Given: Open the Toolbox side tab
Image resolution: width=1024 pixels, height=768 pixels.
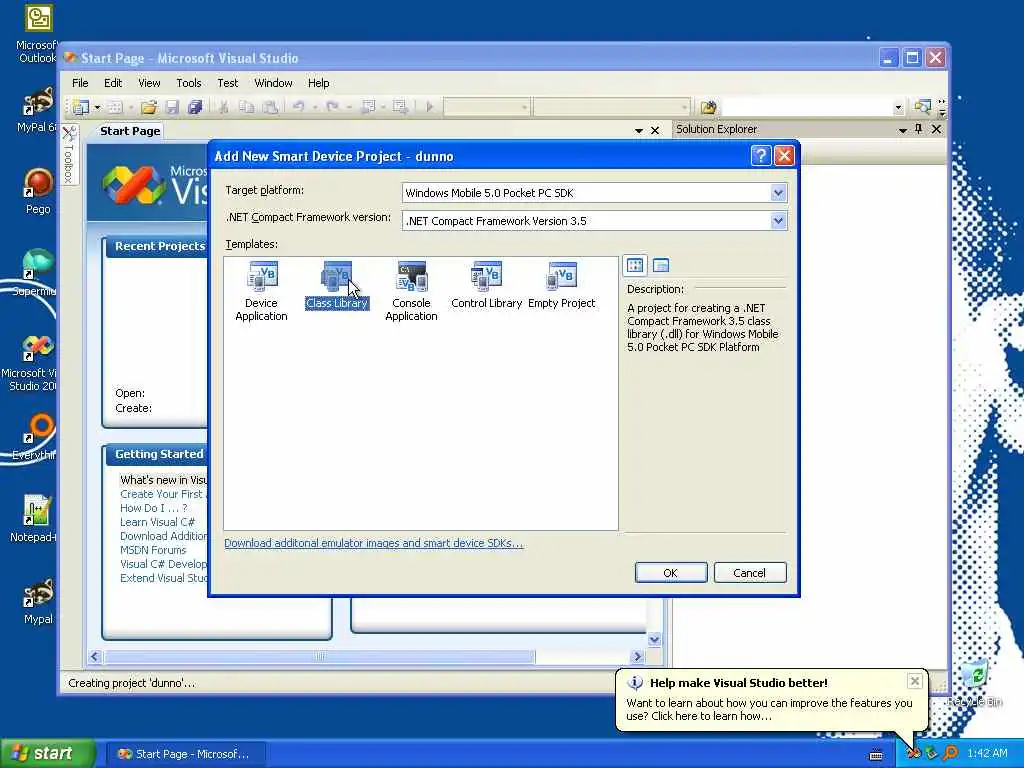Looking at the screenshot, I should click(x=69, y=155).
